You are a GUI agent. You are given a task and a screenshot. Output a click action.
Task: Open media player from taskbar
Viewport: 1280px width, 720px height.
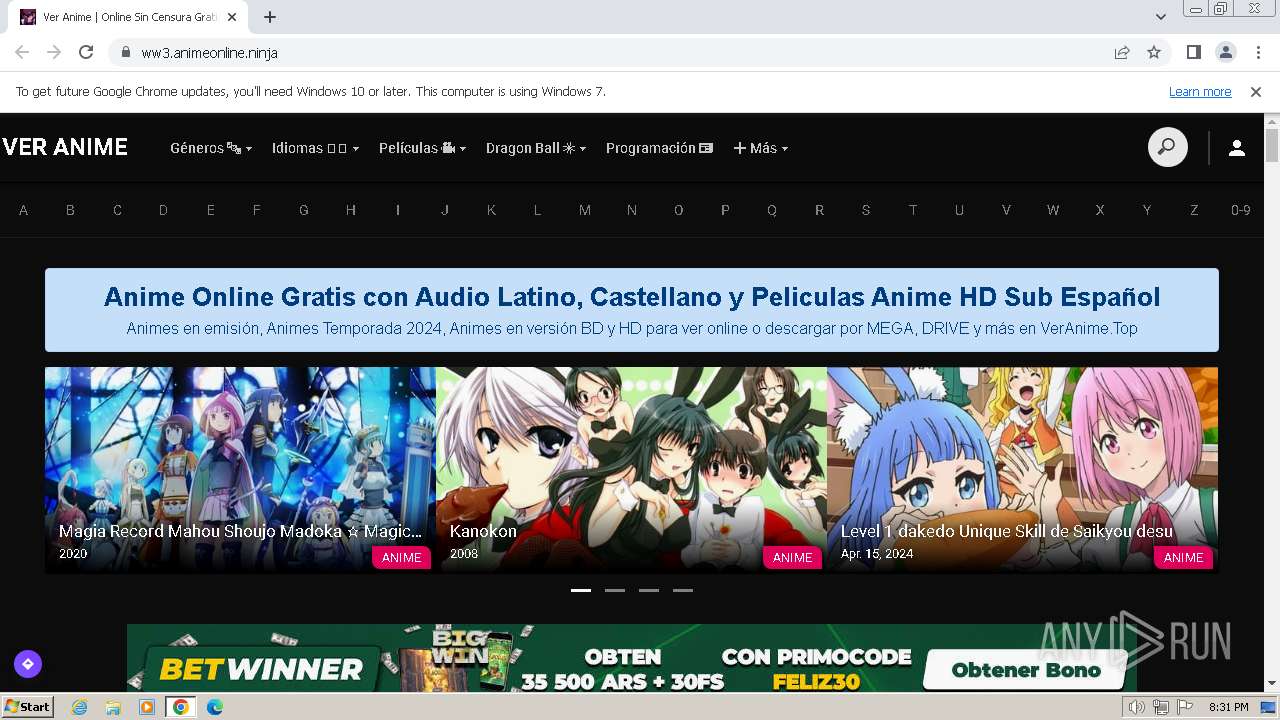point(147,707)
